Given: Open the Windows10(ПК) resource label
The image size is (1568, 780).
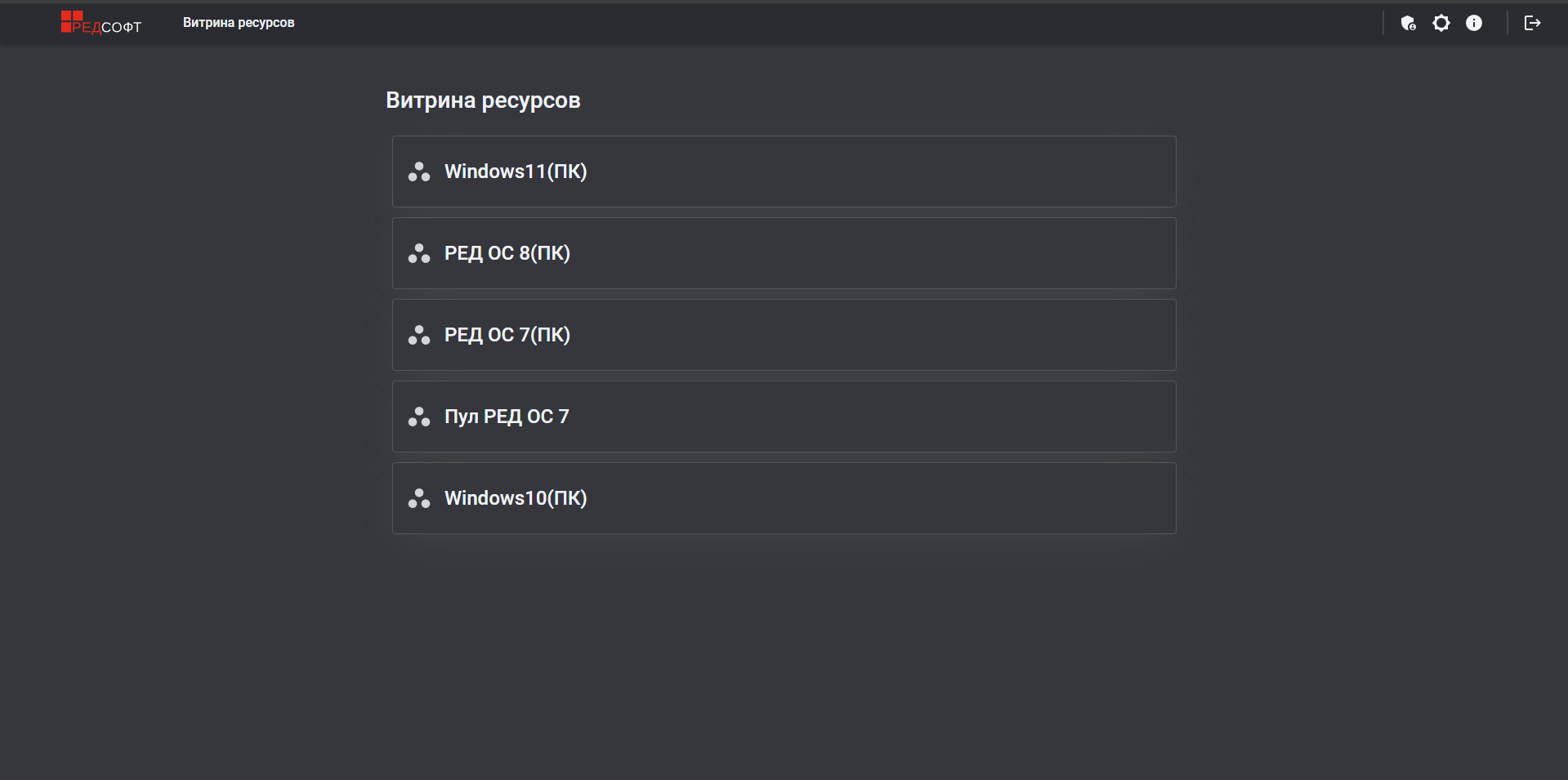Looking at the screenshot, I should click(516, 498).
